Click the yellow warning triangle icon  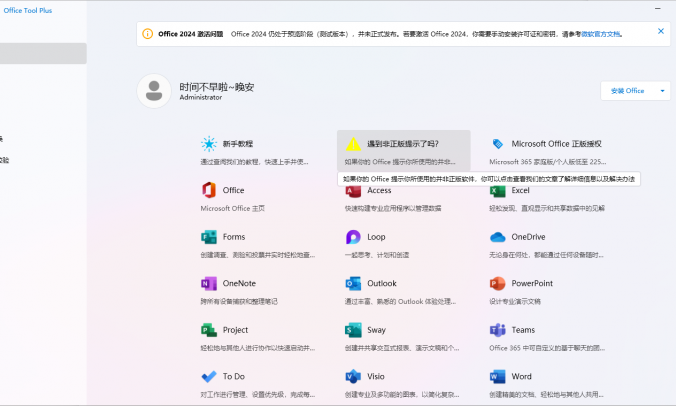point(353,144)
